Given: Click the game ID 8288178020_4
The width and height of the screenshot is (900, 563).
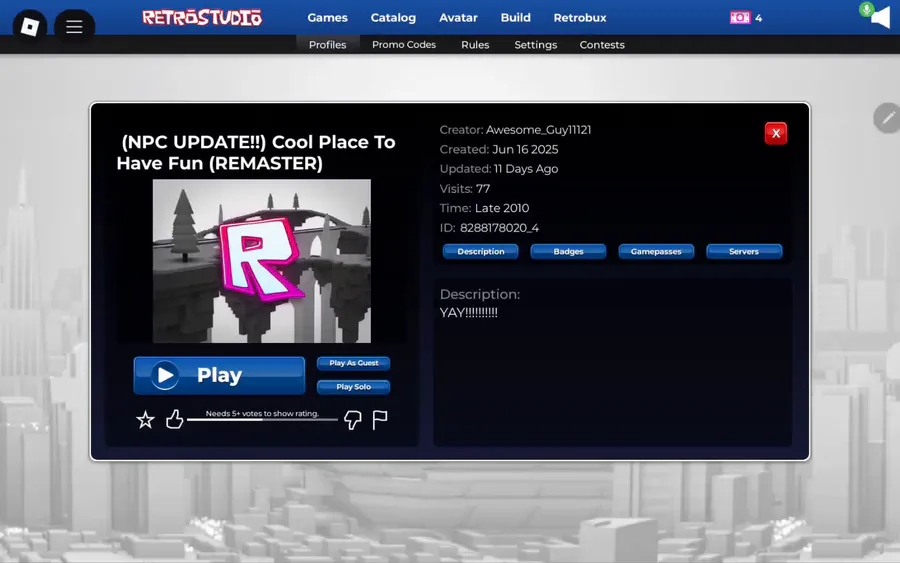Looking at the screenshot, I should pos(499,228).
